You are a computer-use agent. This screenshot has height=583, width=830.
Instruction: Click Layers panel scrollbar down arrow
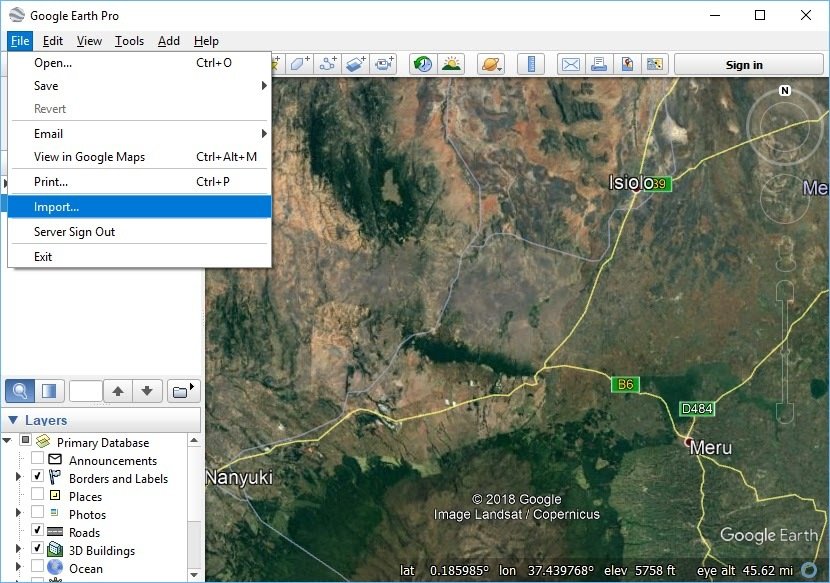coord(194,575)
